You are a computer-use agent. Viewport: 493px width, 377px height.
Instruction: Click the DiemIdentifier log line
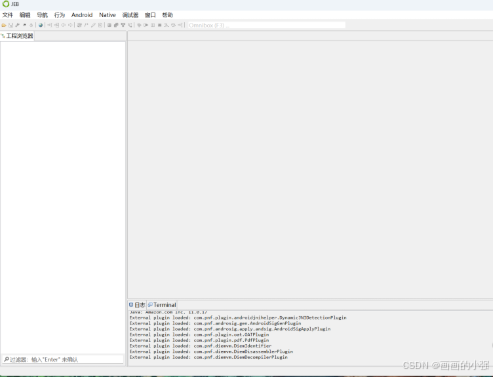pyautogui.click(x=200, y=346)
